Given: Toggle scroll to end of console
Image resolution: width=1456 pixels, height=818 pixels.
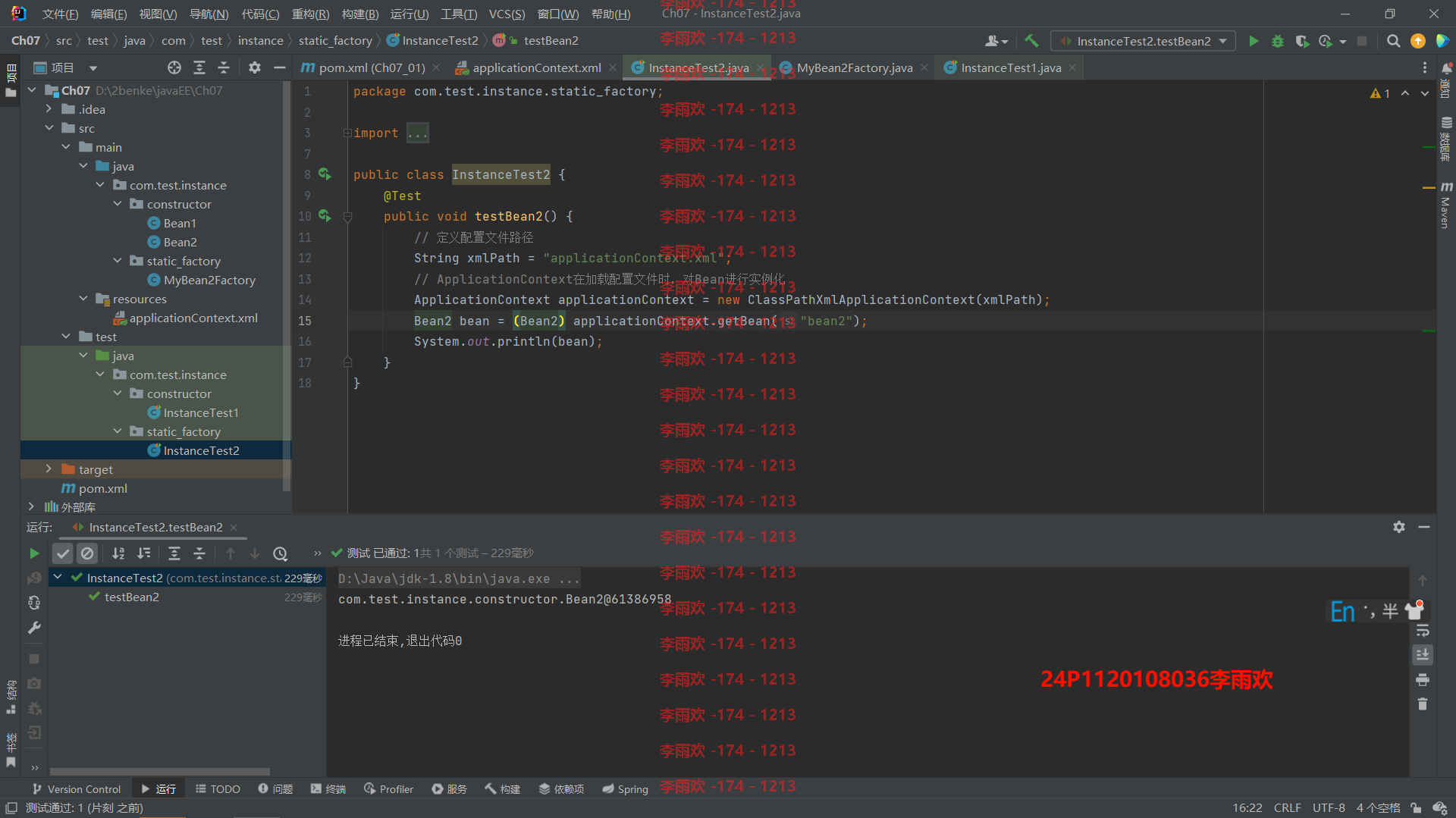Looking at the screenshot, I should [1423, 654].
